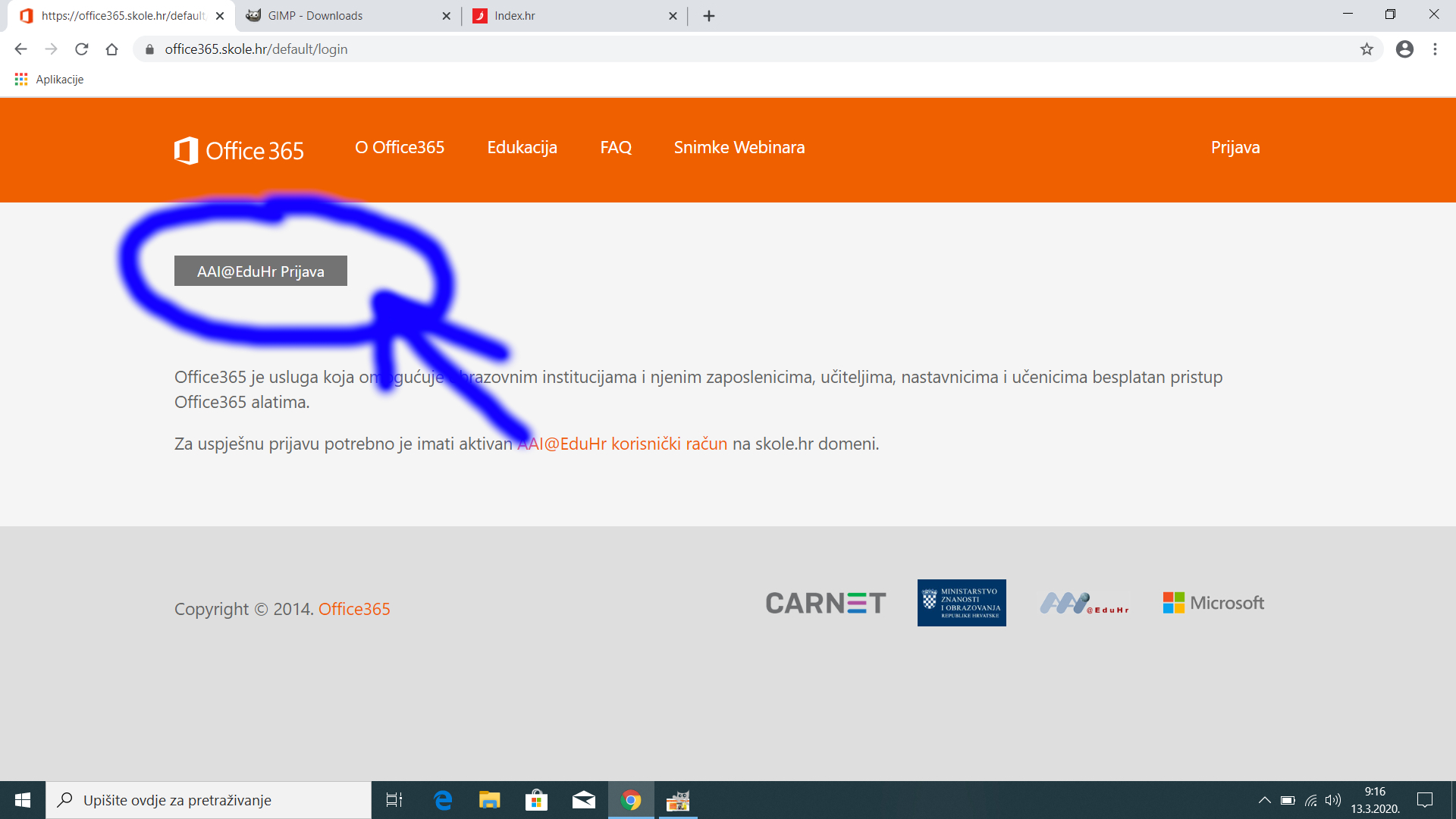This screenshot has height=819, width=1456.
Task: Open Snimke Webinara page
Action: [x=739, y=147]
